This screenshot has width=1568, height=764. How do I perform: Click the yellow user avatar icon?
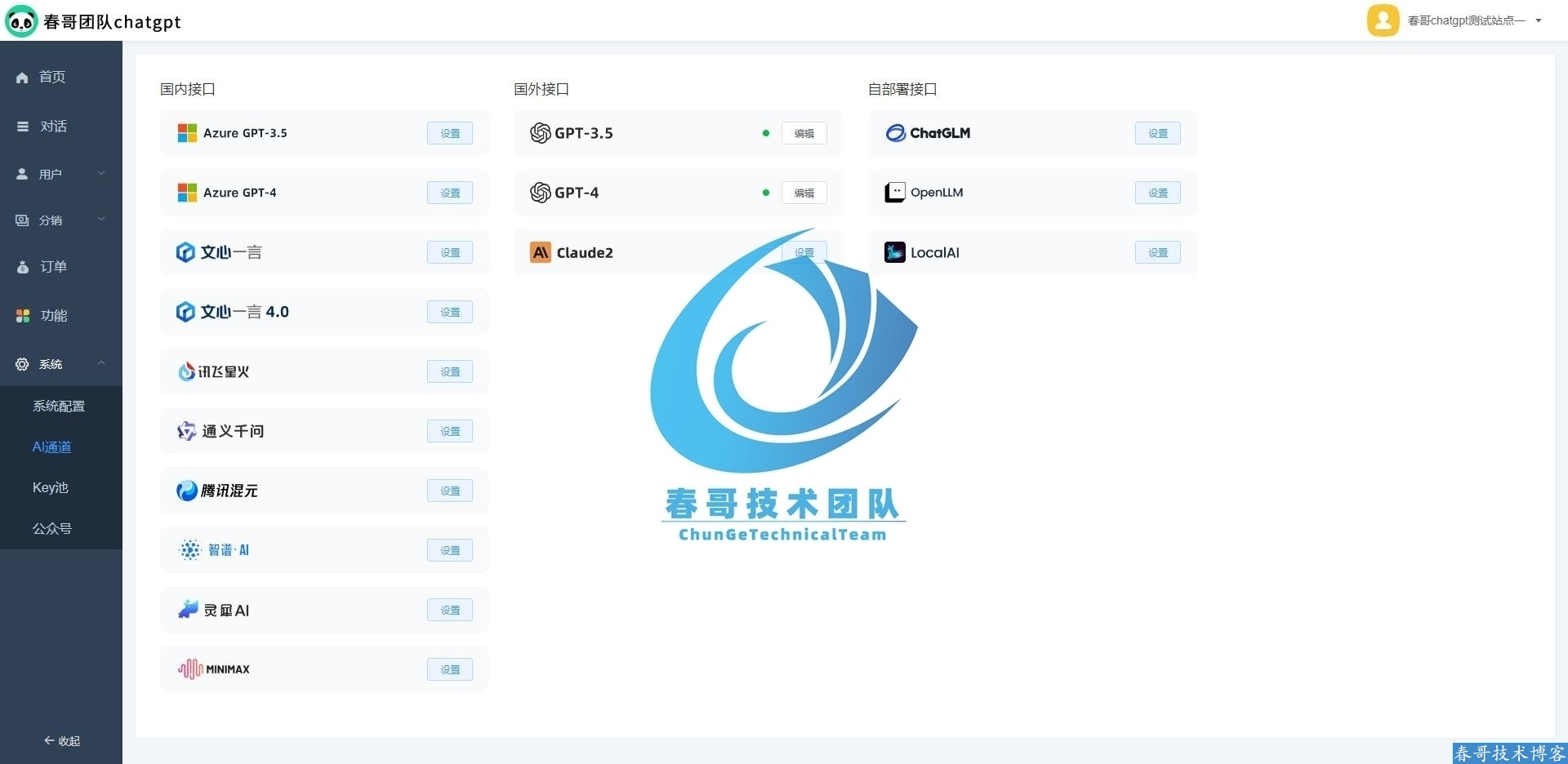pos(1383,20)
